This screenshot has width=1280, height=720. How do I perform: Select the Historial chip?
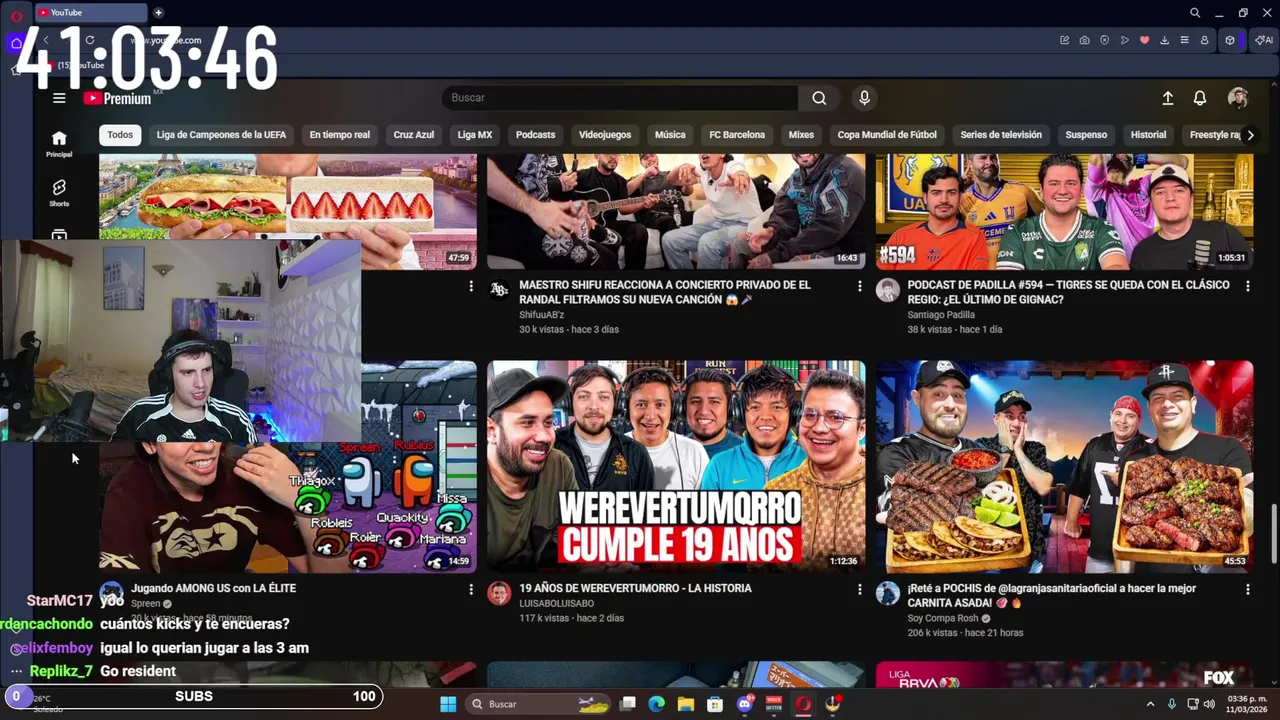(x=1148, y=135)
